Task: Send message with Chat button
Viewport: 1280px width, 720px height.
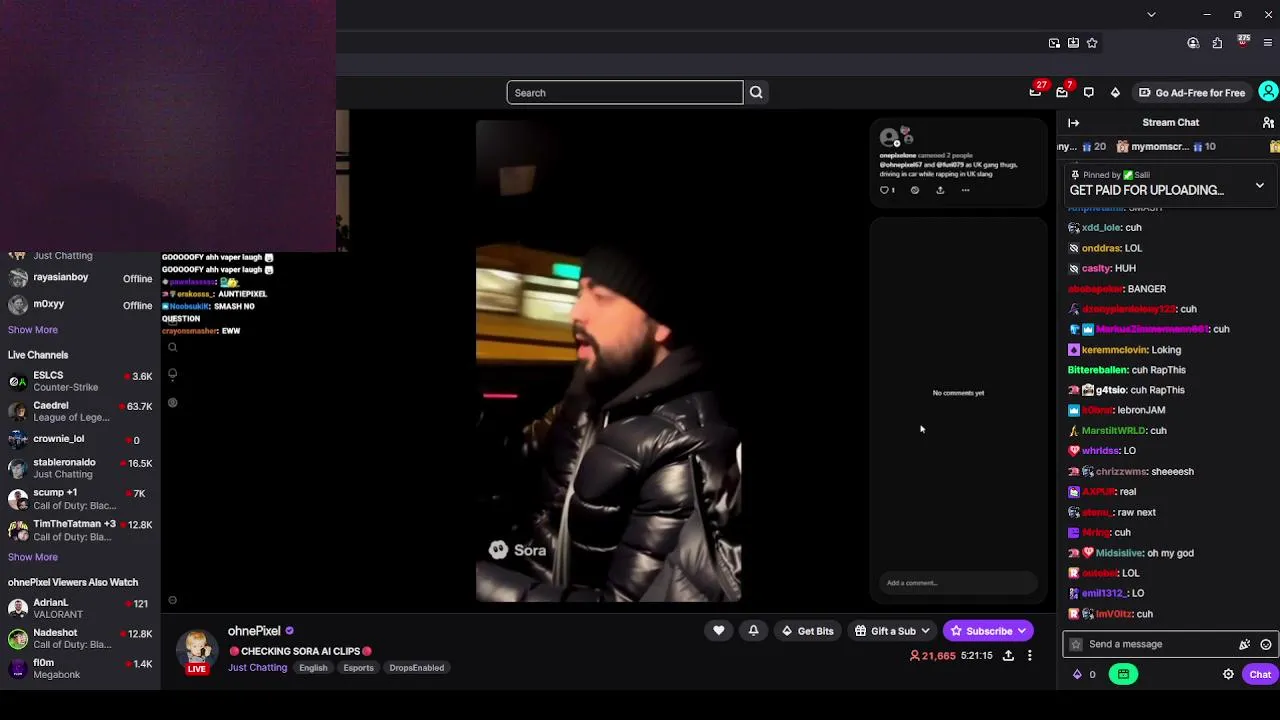Action: tap(1259, 675)
